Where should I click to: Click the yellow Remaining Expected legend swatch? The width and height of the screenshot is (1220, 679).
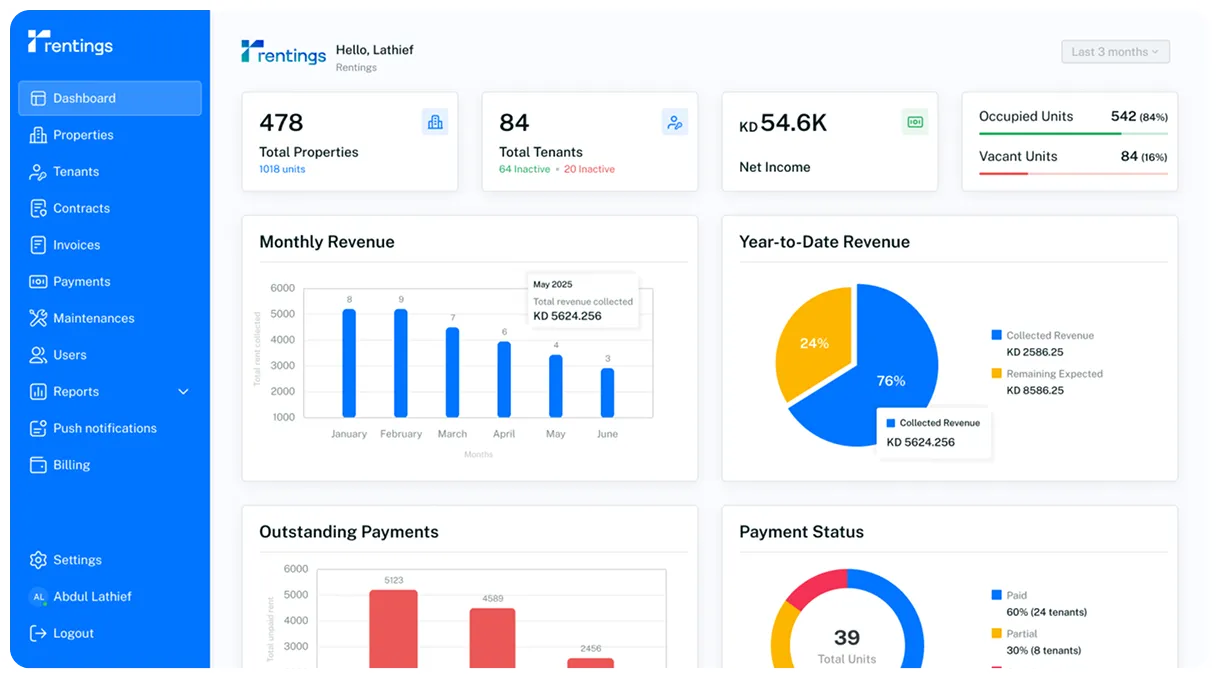(996, 374)
